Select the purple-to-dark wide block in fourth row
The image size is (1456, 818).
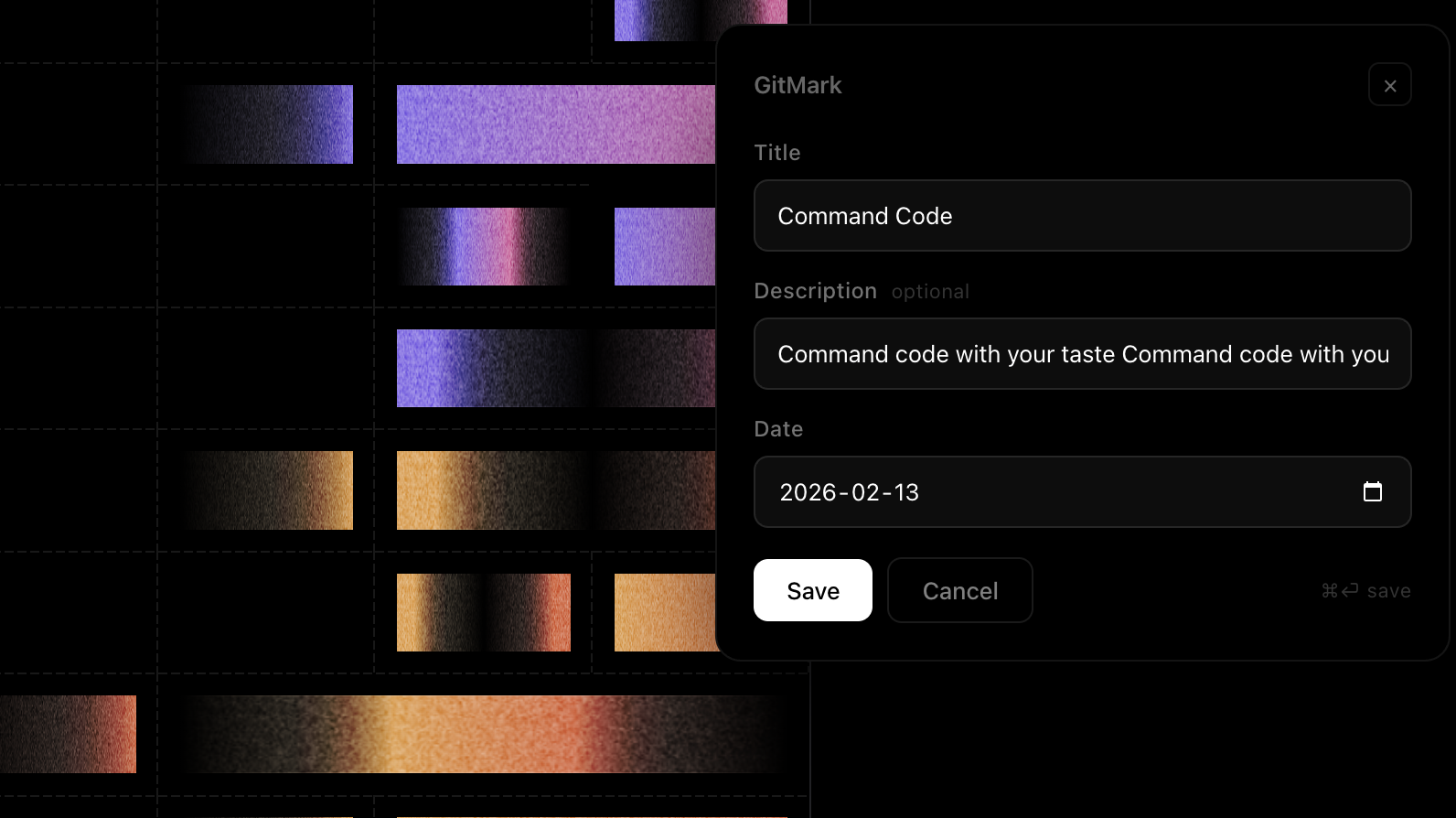coord(556,368)
